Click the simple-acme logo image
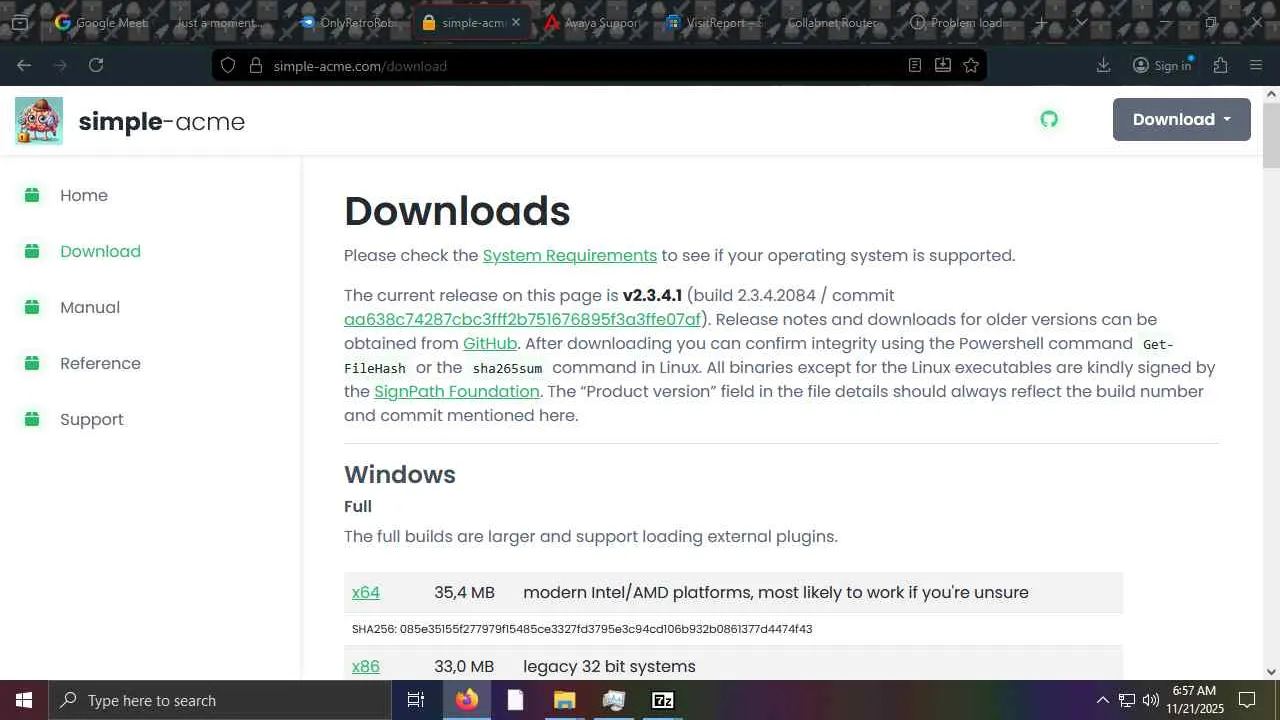 click(39, 121)
